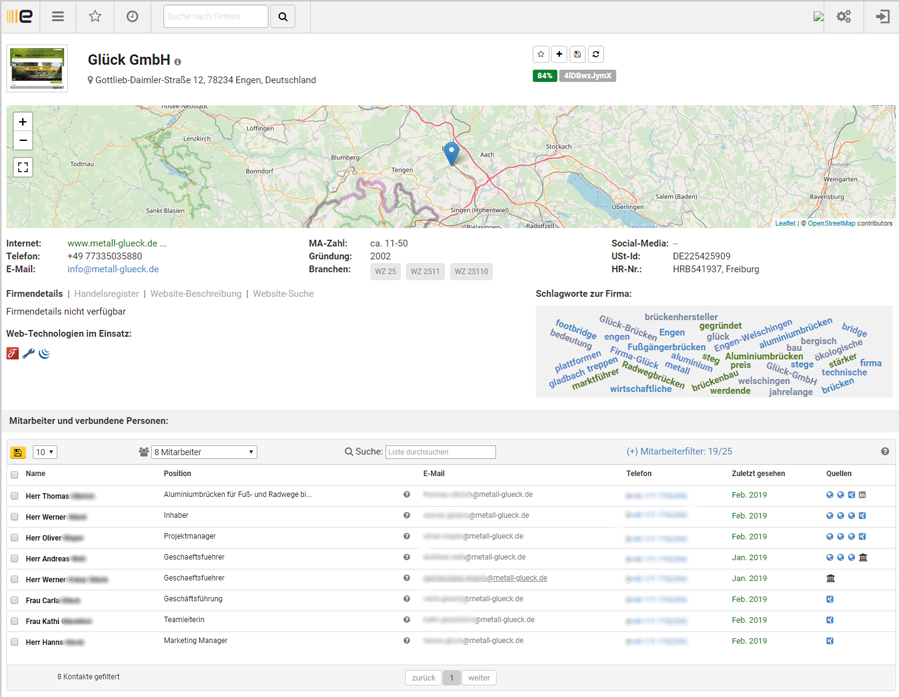This screenshot has width=900, height=698.
Task: Open the export icon next to the star
Action: 578,54
